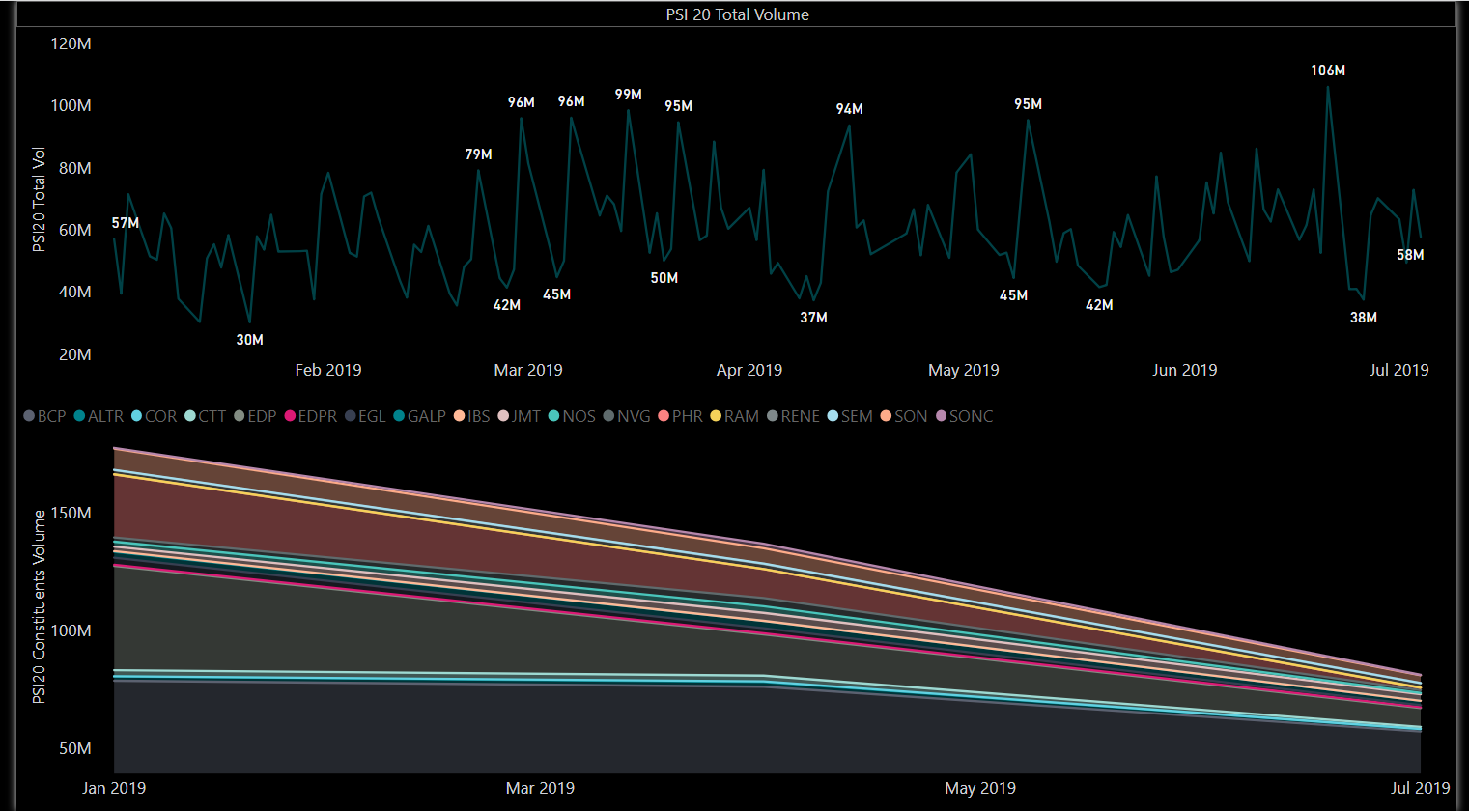Click the NOS legend marker
Screen dimensions: 1469x812
(554, 416)
